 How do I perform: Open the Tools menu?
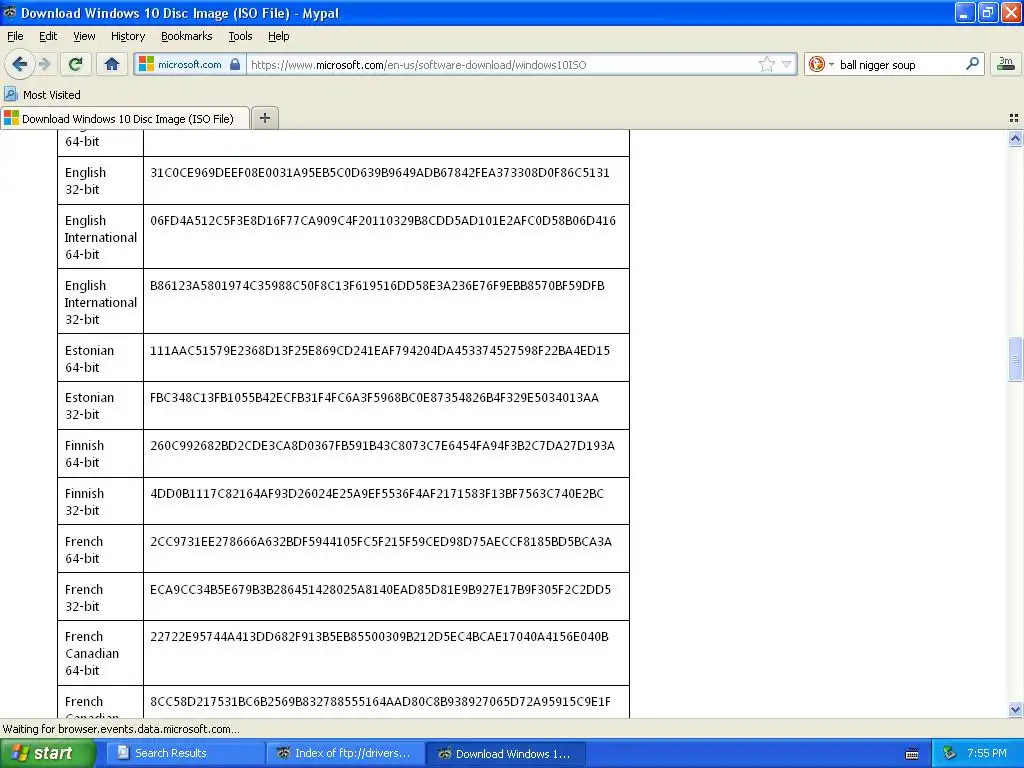240,36
